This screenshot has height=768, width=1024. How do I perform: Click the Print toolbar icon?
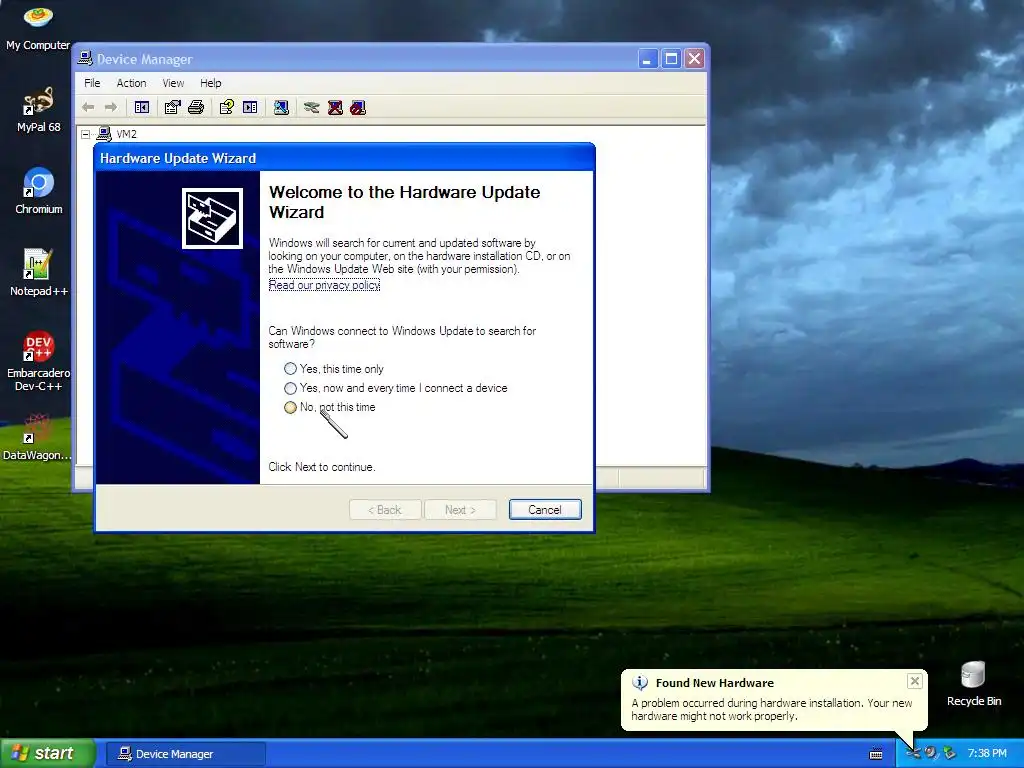(x=196, y=107)
